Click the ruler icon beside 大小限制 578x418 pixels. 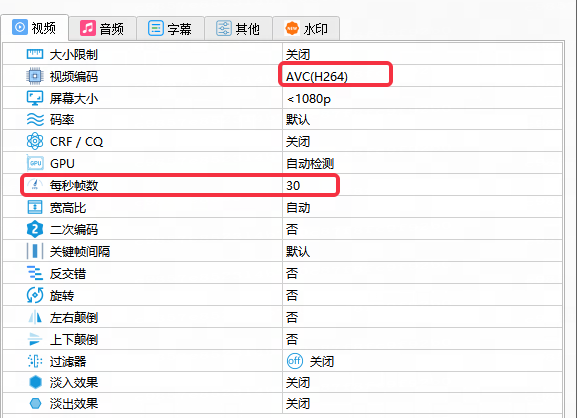point(35,55)
